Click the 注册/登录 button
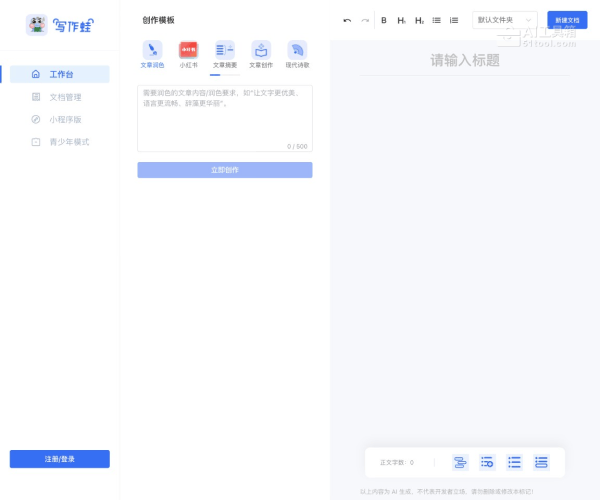This screenshot has height=500, width=600. tap(60, 459)
